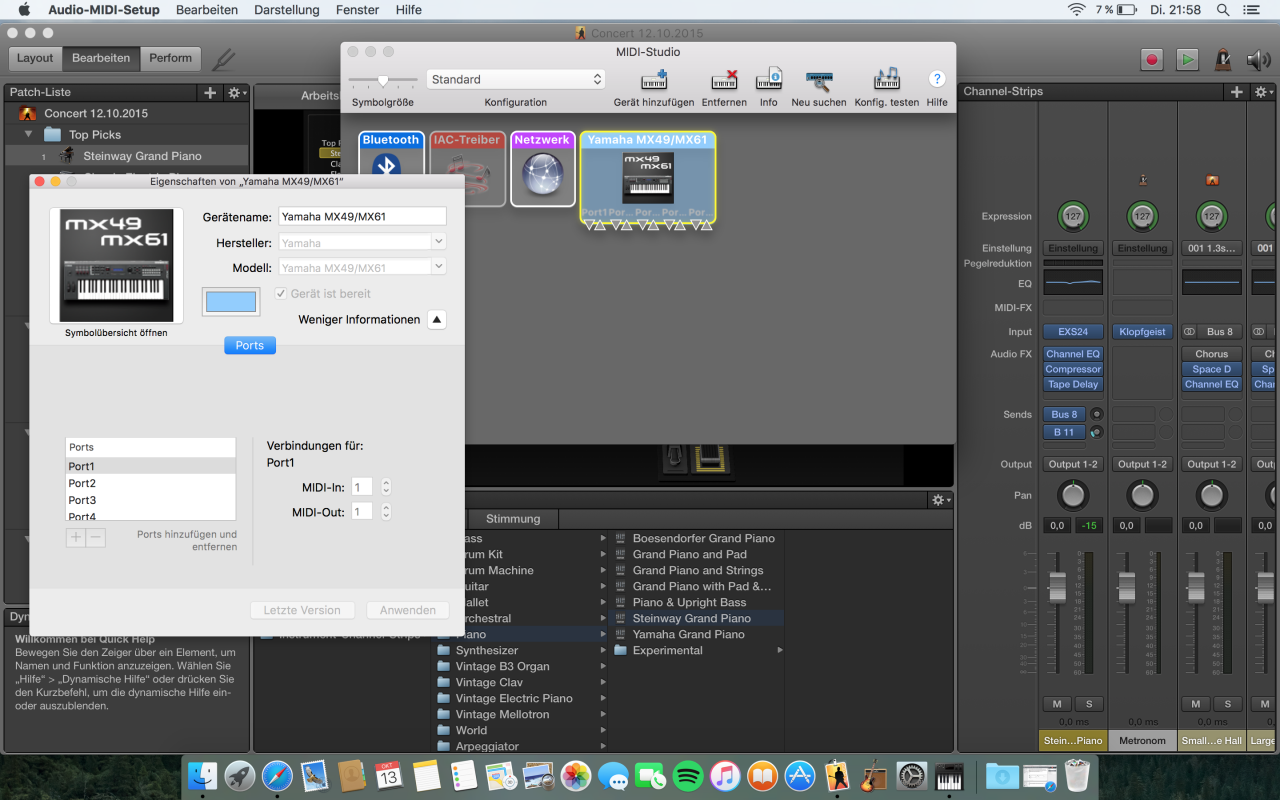
Task: Add a new patch with Patch-Liste plus
Action: tap(210, 92)
